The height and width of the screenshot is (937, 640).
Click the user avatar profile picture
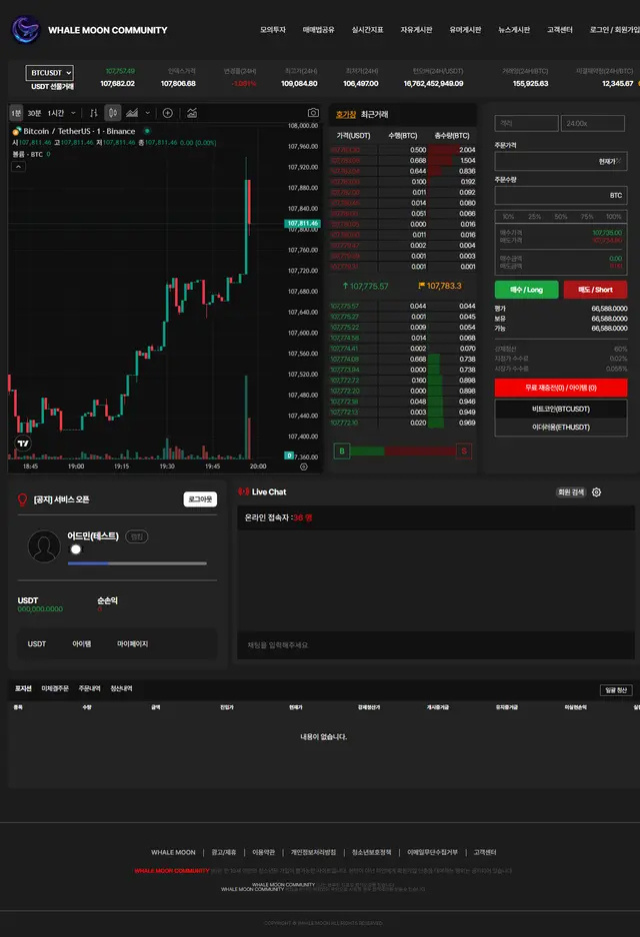click(x=44, y=546)
